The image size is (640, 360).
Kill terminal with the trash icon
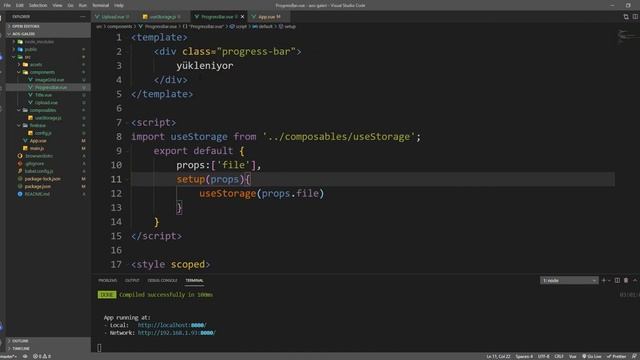[626, 280]
